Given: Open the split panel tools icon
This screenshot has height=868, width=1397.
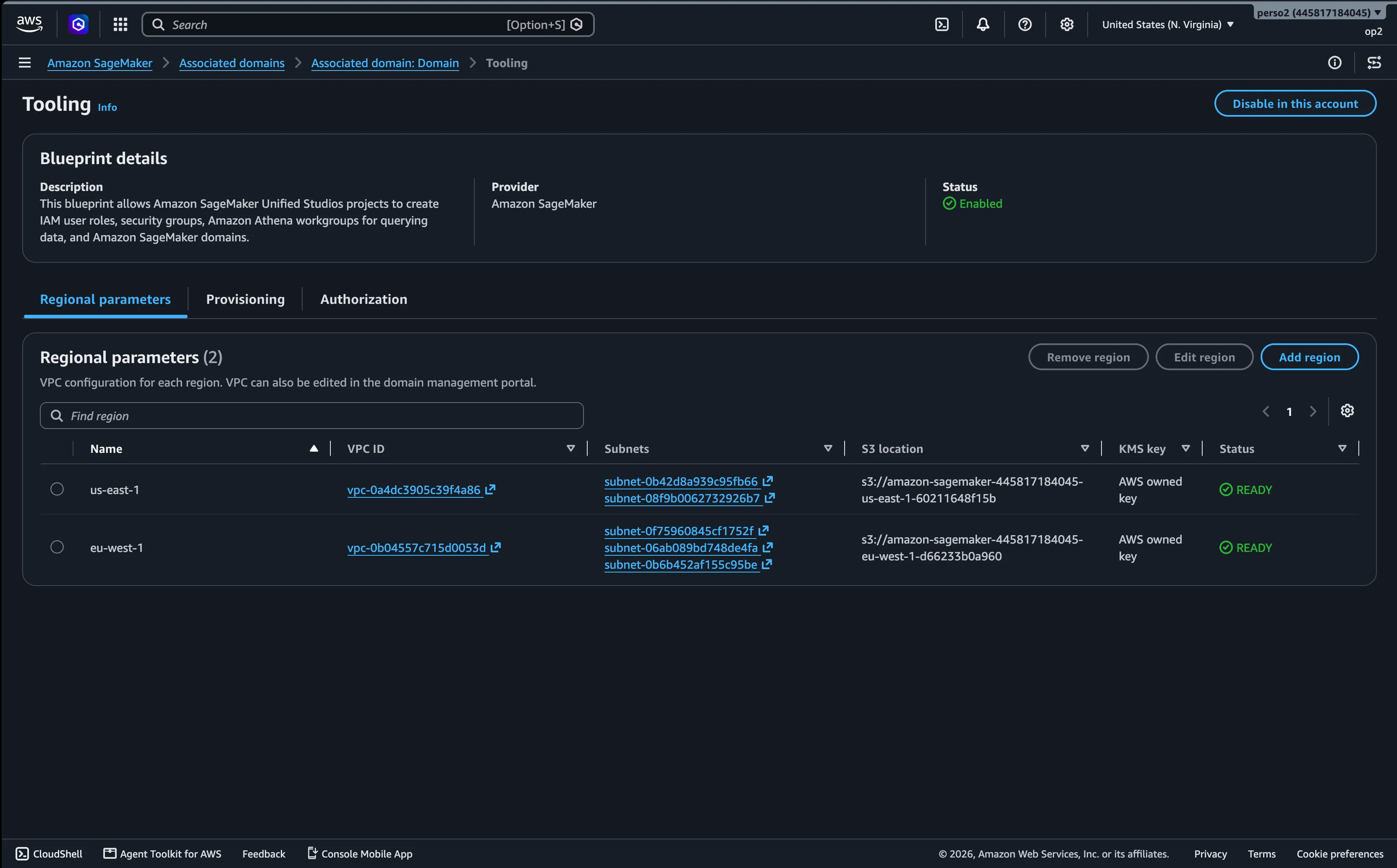Looking at the screenshot, I should point(1375,63).
